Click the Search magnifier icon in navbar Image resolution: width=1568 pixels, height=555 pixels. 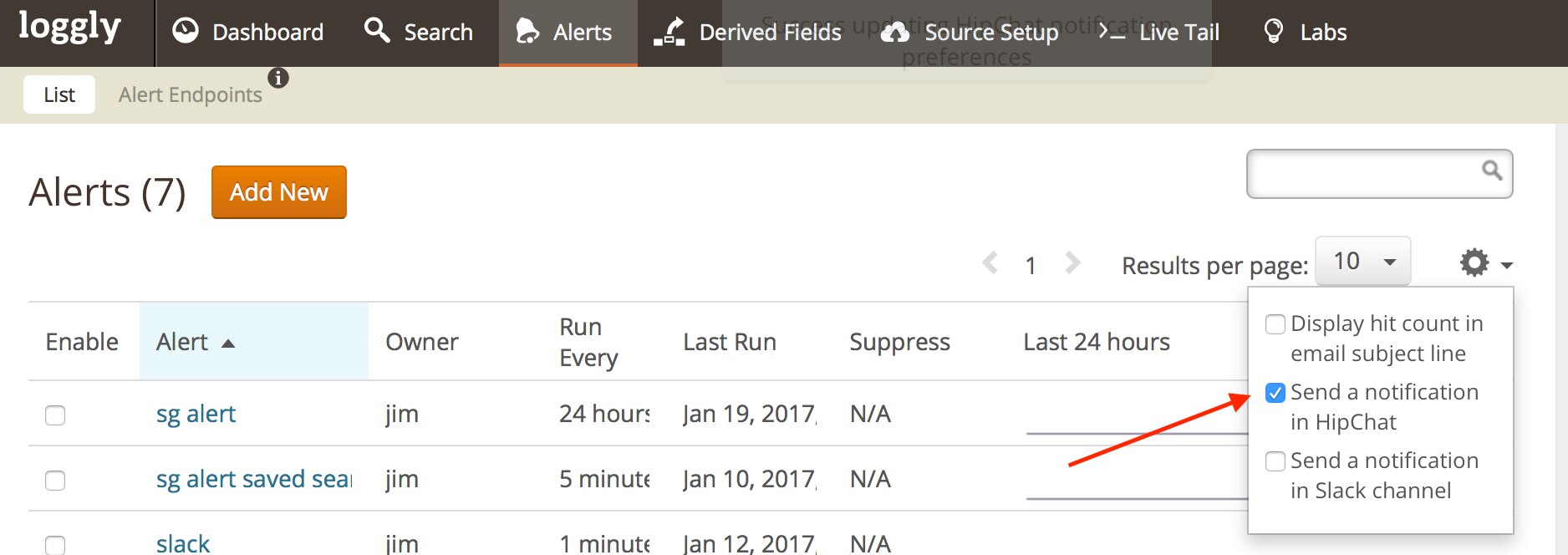click(x=377, y=31)
